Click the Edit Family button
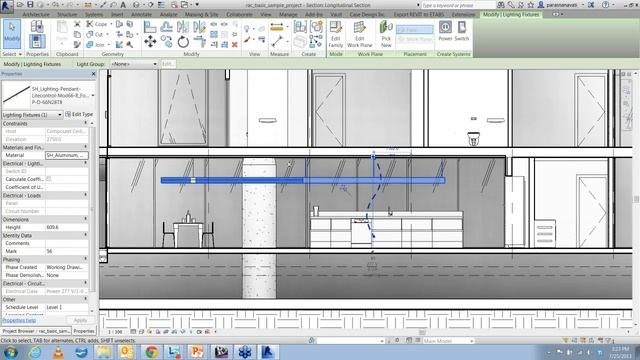The width and height of the screenshot is (640, 360). 336,34
